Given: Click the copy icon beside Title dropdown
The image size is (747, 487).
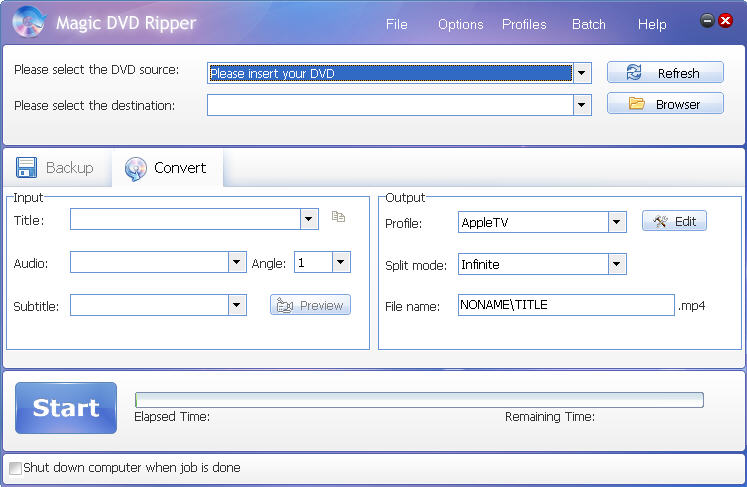Looking at the screenshot, I should point(338,217).
